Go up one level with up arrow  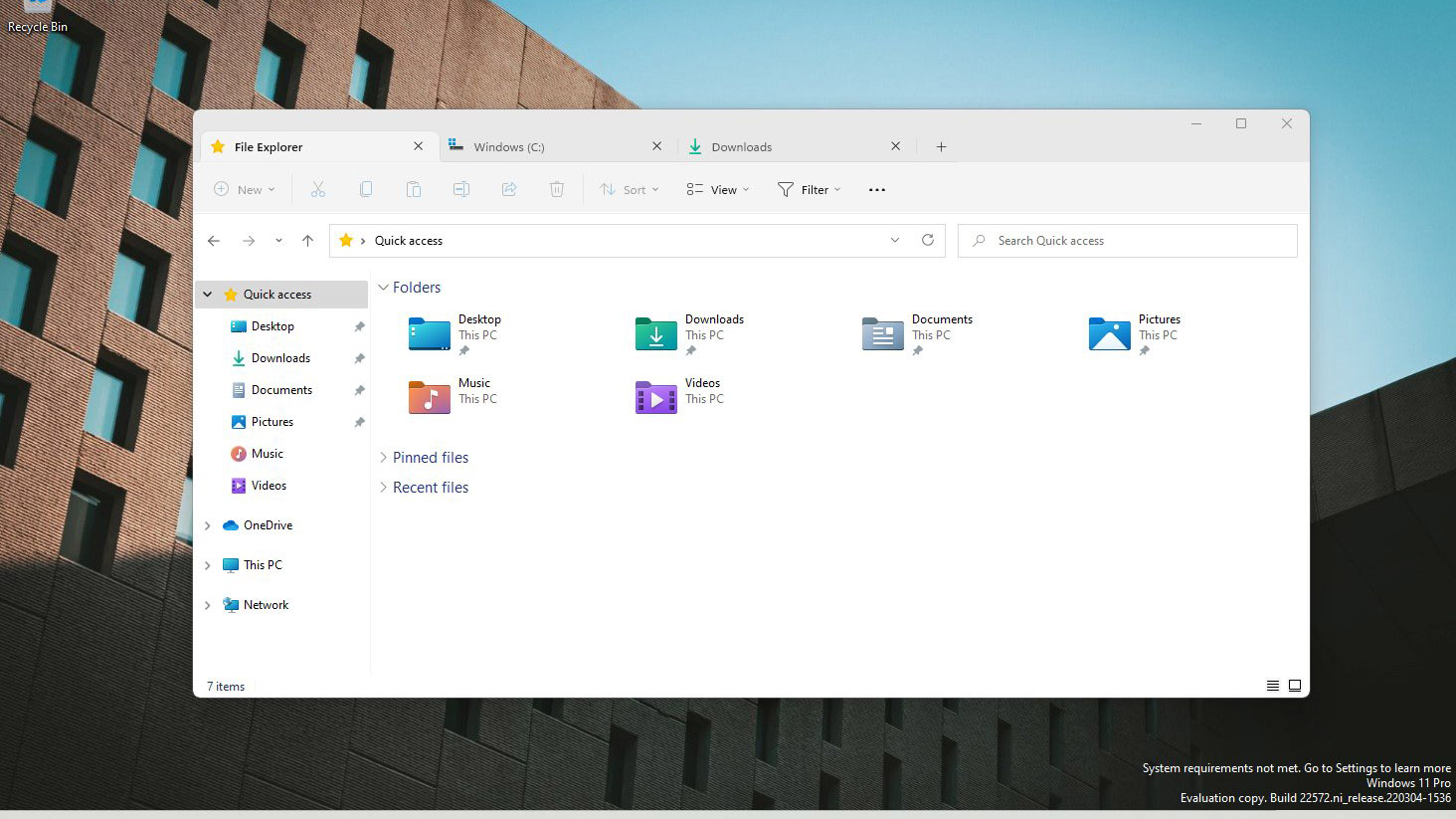coord(308,241)
